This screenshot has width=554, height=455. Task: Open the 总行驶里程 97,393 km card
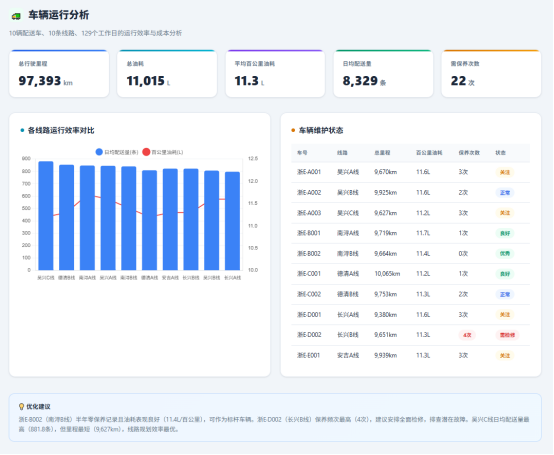point(59,74)
